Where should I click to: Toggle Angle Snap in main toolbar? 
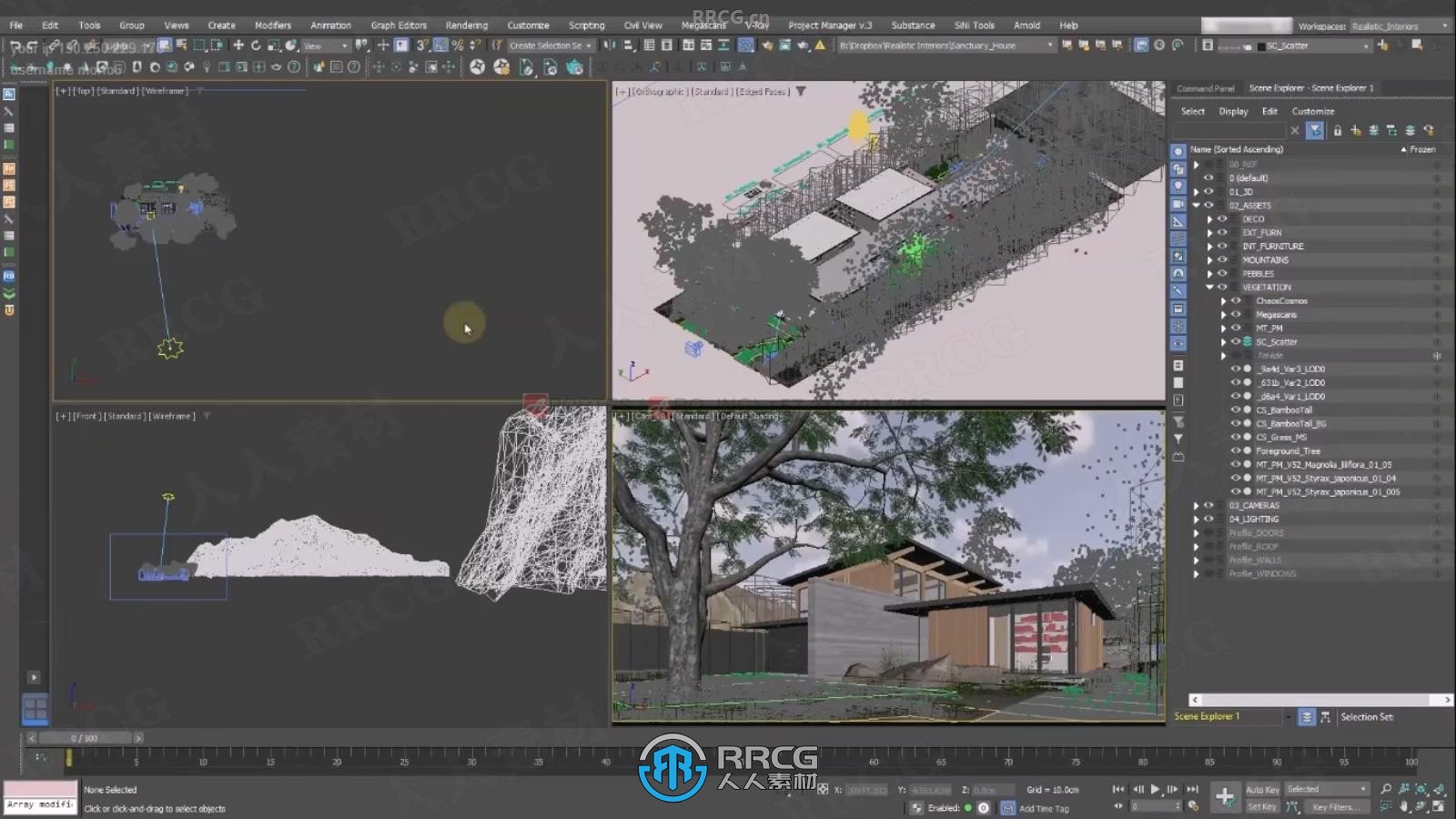(440, 45)
